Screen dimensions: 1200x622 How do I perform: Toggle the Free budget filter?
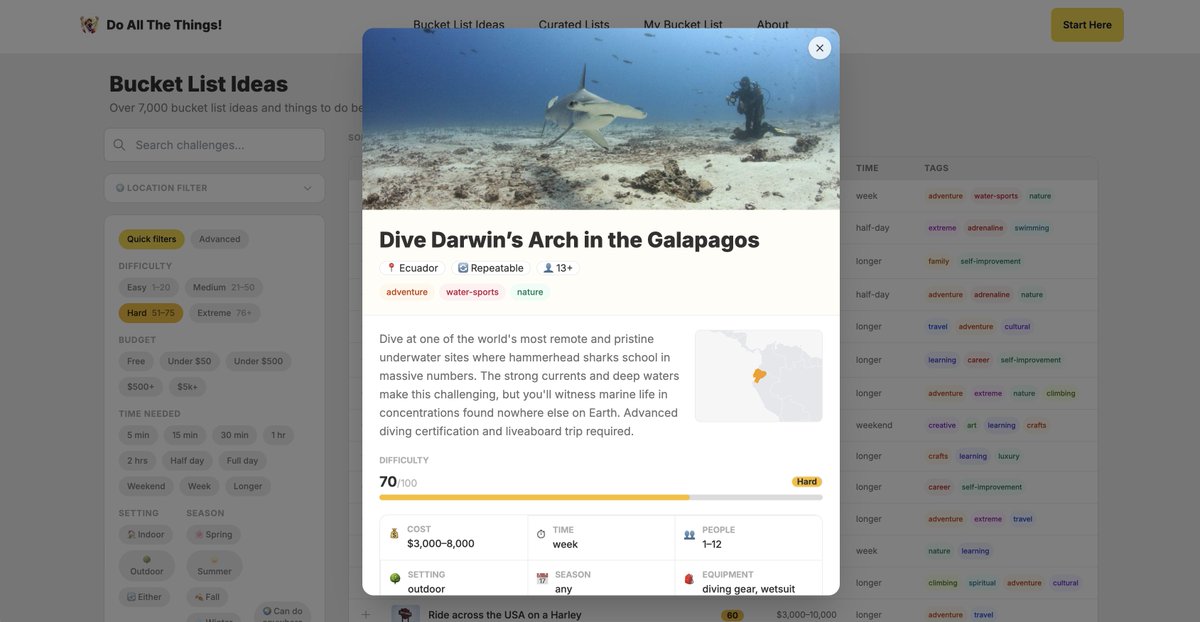click(x=136, y=361)
